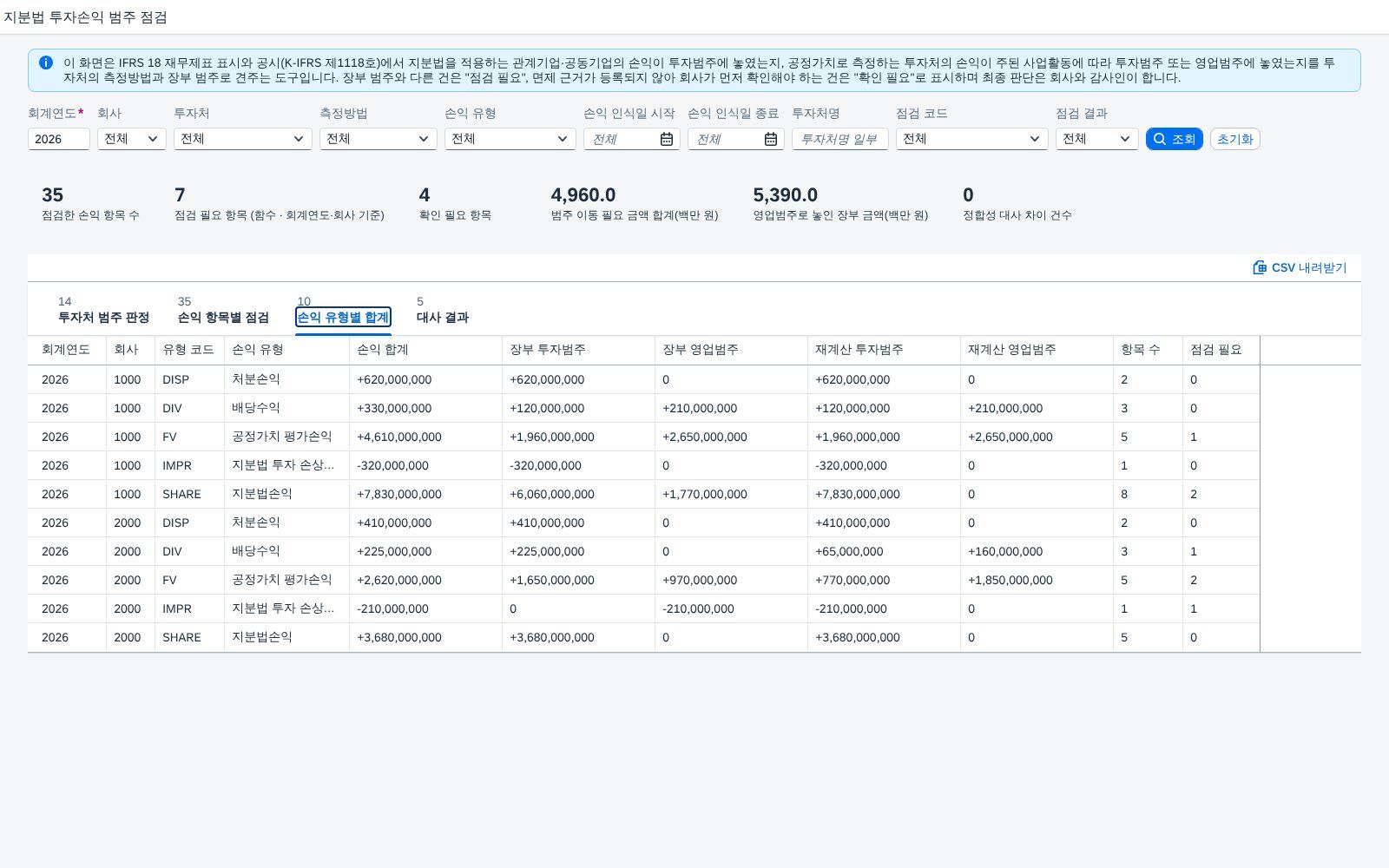
Task: Click the 장부 영업범주 column header
Action: pyautogui.click(x=731, y=350)
